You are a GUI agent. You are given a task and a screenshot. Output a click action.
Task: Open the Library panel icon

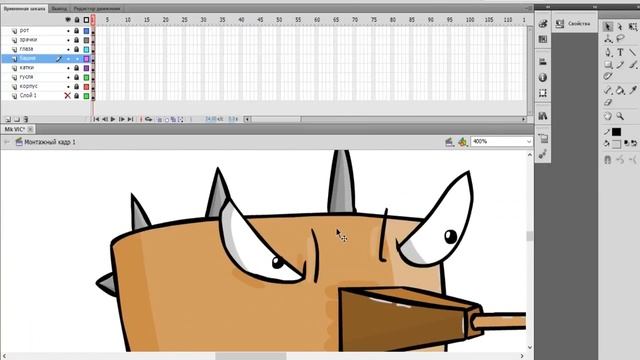[543, 116]
